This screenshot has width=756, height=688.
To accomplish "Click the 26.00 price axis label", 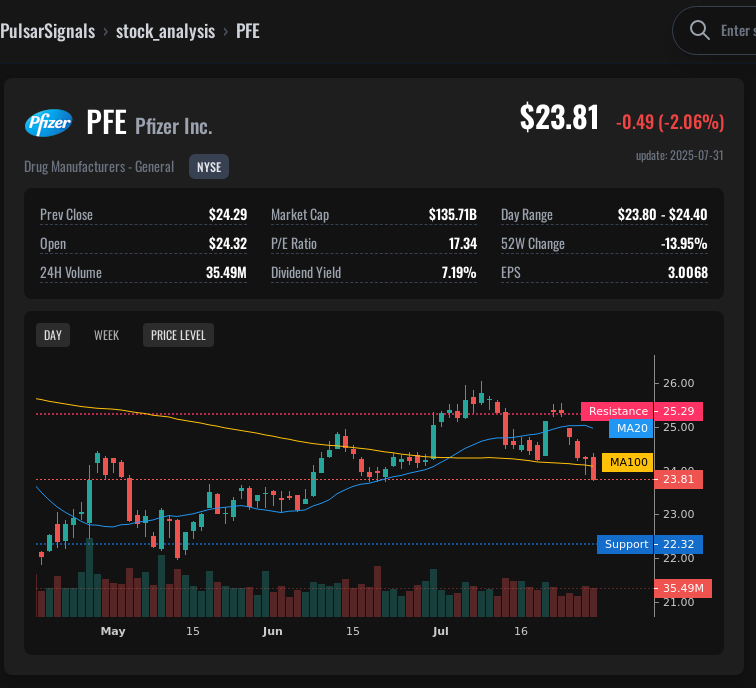I will (678, 383).
